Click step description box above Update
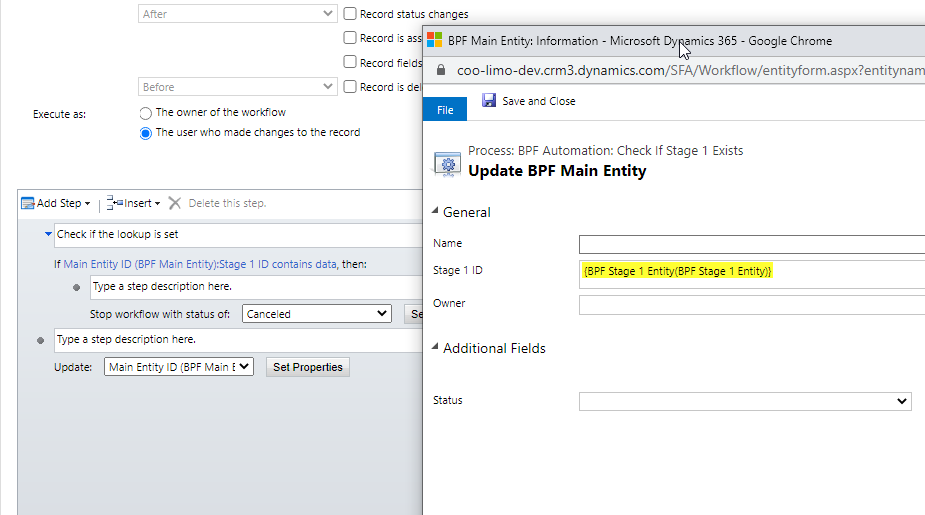The height and width of the screenshot is (515, 925). pos(238,340)
